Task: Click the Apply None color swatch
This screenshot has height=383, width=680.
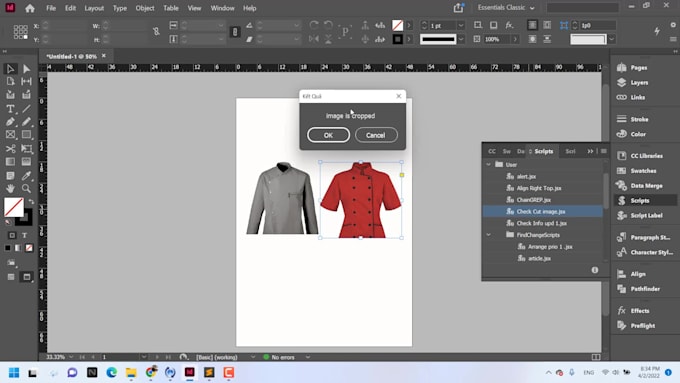Action: pos(29,248)
